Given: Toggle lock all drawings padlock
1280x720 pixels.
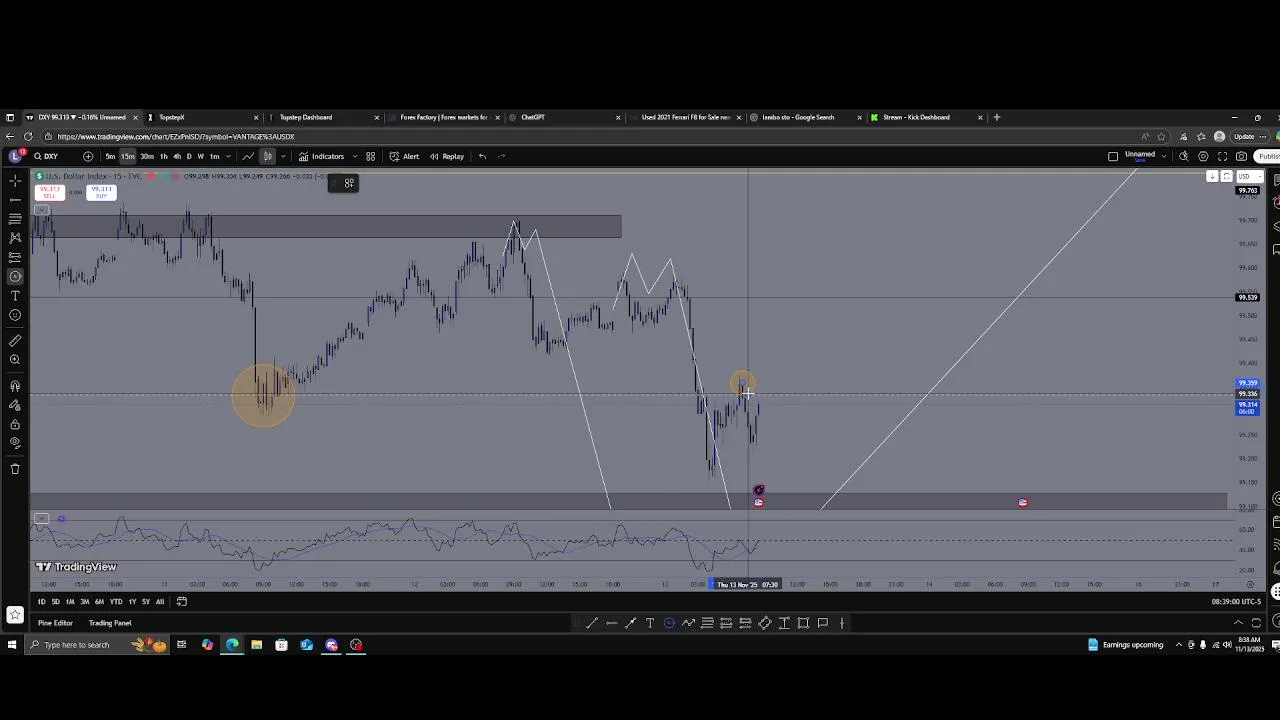Looking at the screenshot, I should tap(15, 424).
